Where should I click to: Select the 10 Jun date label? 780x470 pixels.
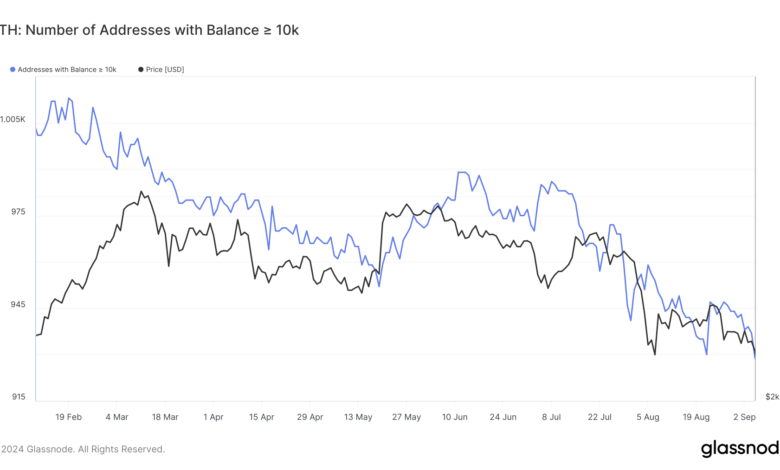coord(455,416)
